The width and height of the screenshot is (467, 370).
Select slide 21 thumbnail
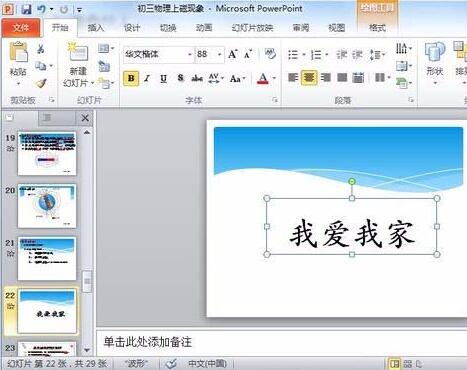47,259
